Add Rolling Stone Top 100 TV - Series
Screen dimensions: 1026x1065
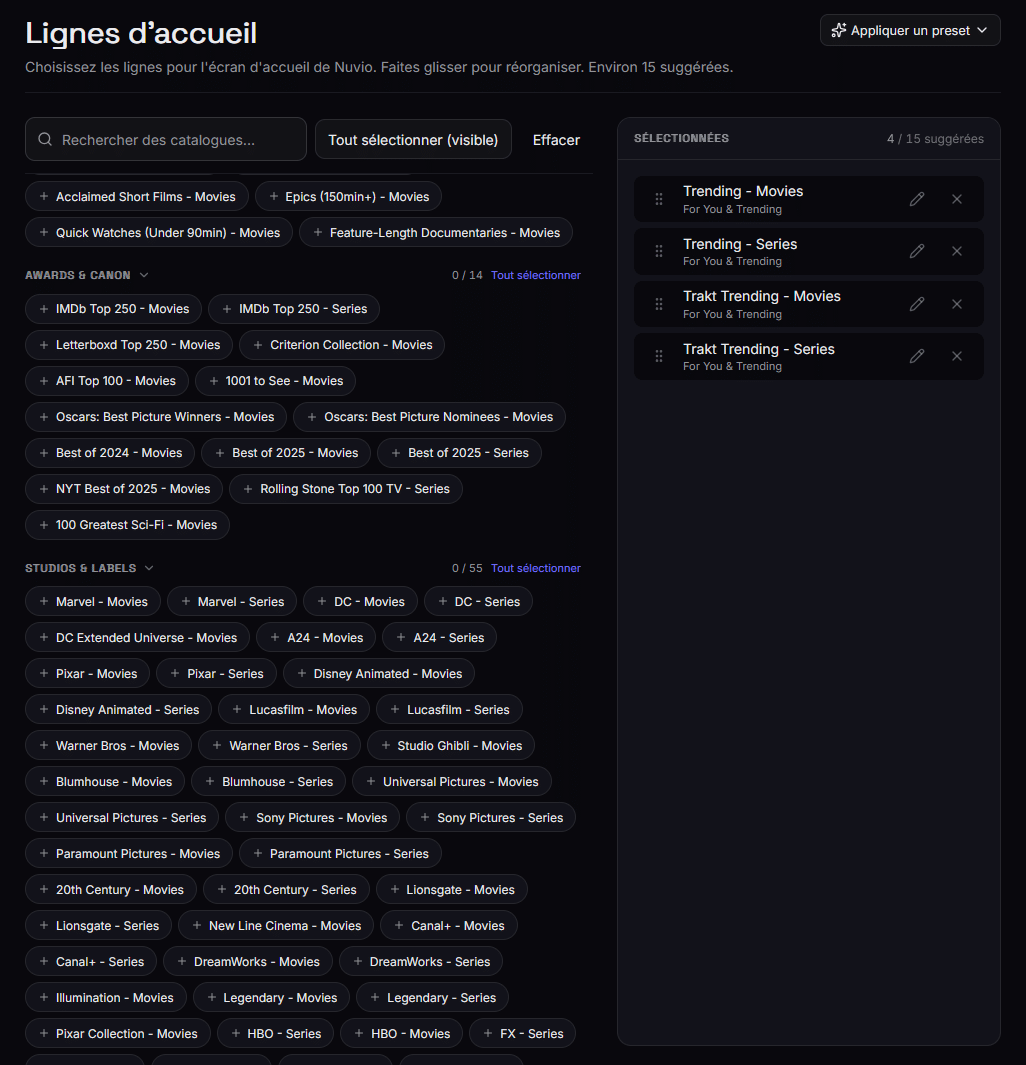click(346, 489)
